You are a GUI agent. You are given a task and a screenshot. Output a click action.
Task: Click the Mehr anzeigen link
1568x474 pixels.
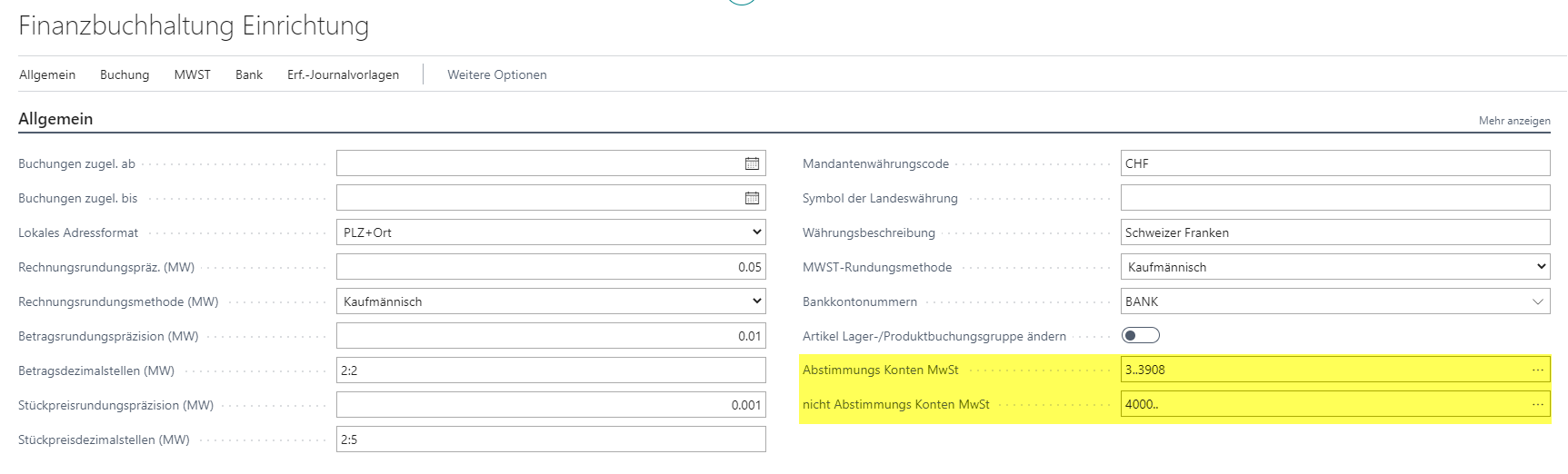click(x=1514, y=120)
